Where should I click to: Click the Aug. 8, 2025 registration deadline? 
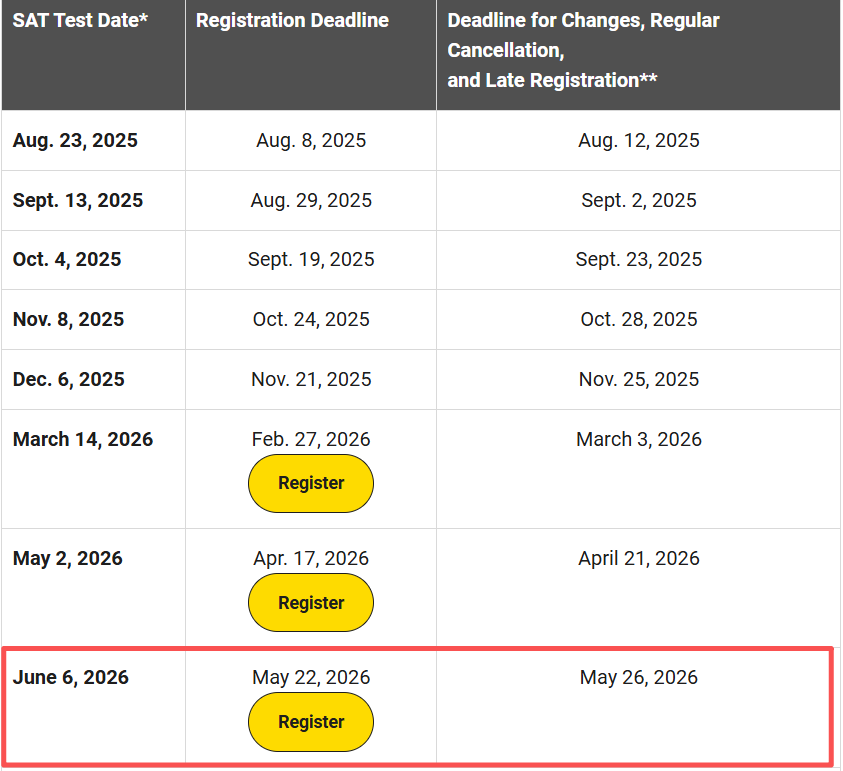pyautogui.click(x=311, y=141)
